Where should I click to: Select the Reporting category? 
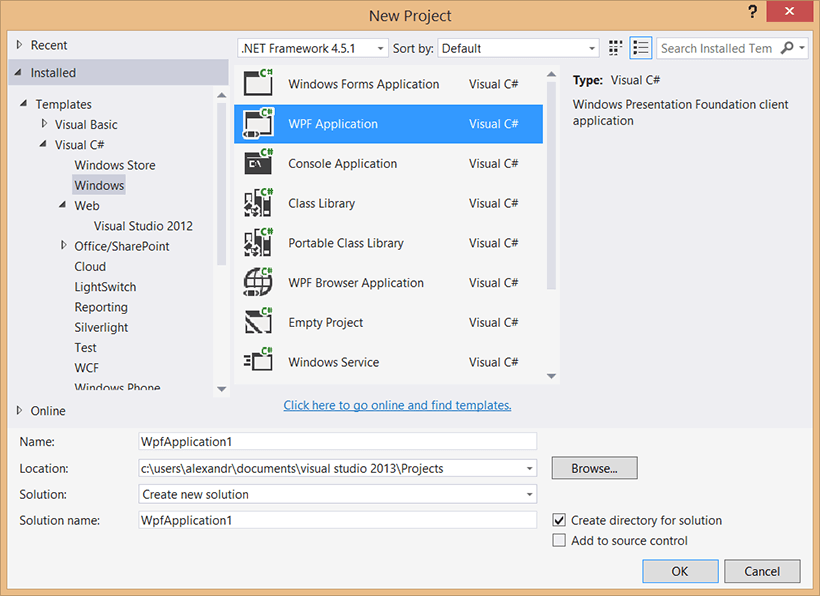101,307
